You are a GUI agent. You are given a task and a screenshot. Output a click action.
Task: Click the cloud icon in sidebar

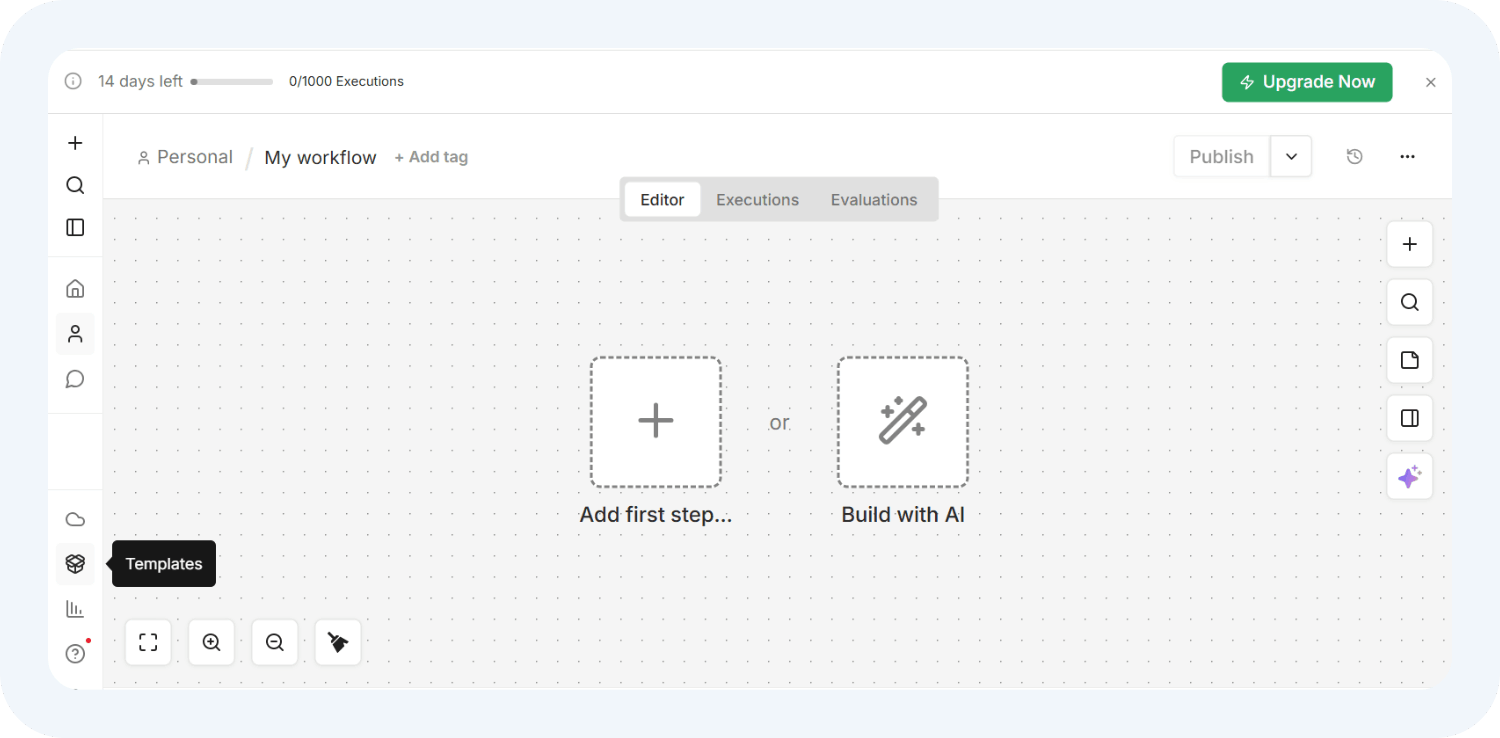pos(75,519)
